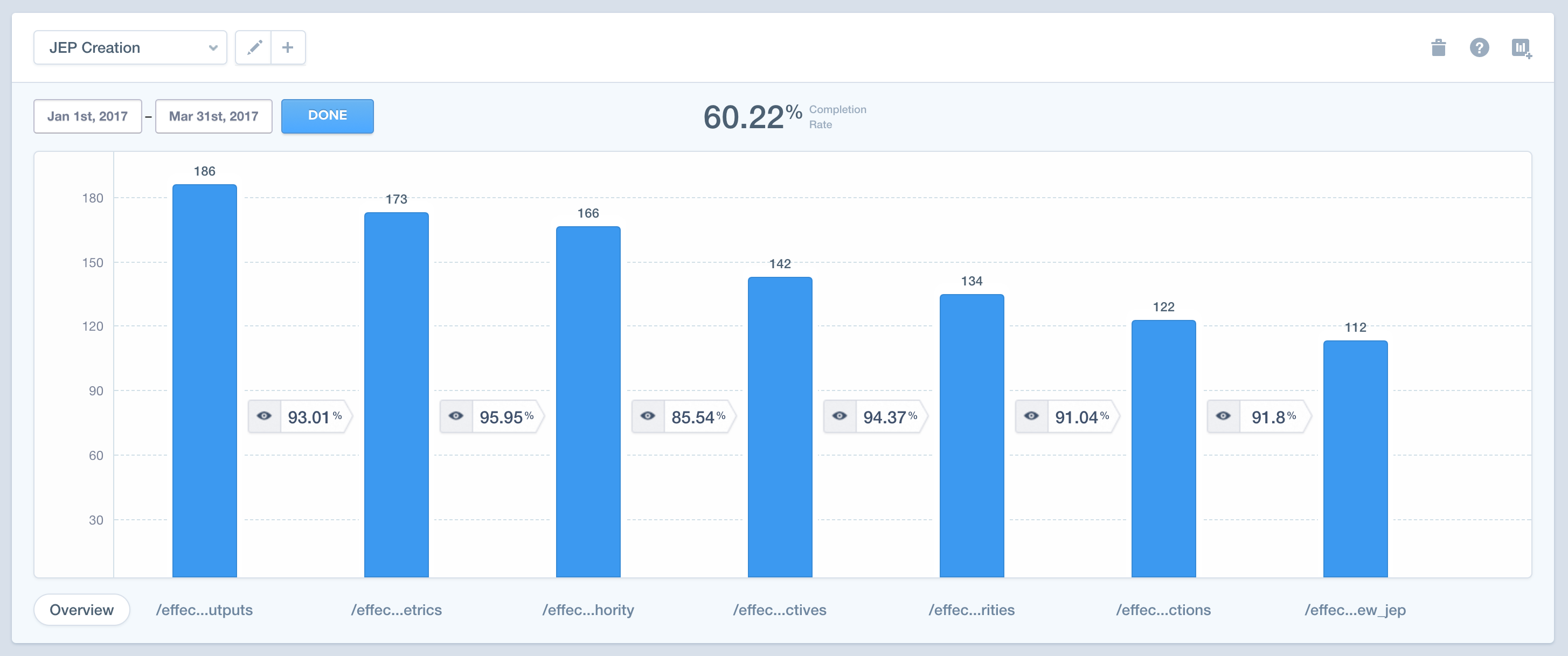Viewport: 1568px width, 656px height.
Task: Open the Jan 1st, 2017 date field
Action: coord(88,116)
